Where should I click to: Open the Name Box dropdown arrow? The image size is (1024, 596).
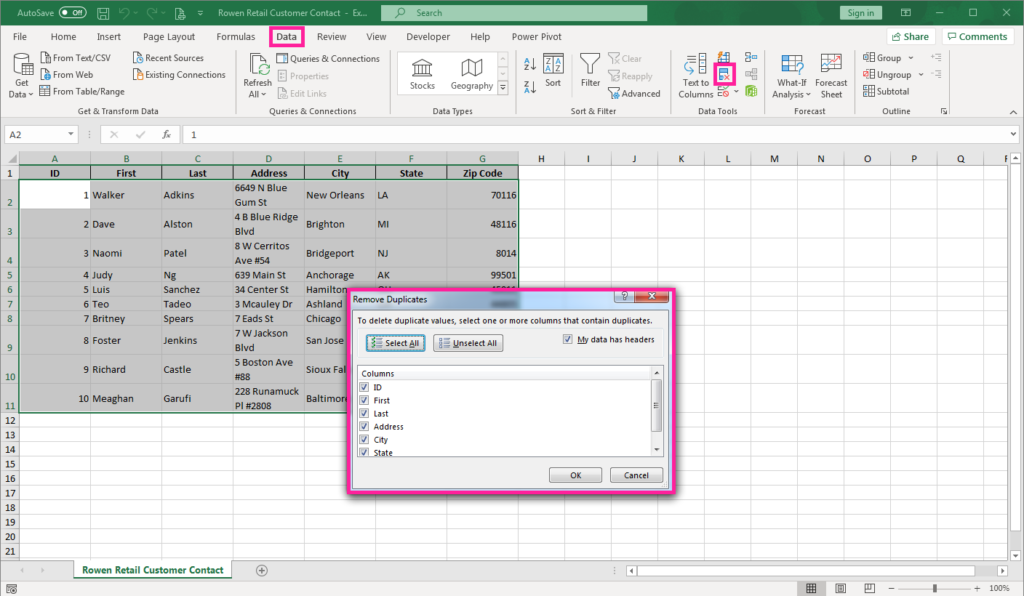[71, 134]
